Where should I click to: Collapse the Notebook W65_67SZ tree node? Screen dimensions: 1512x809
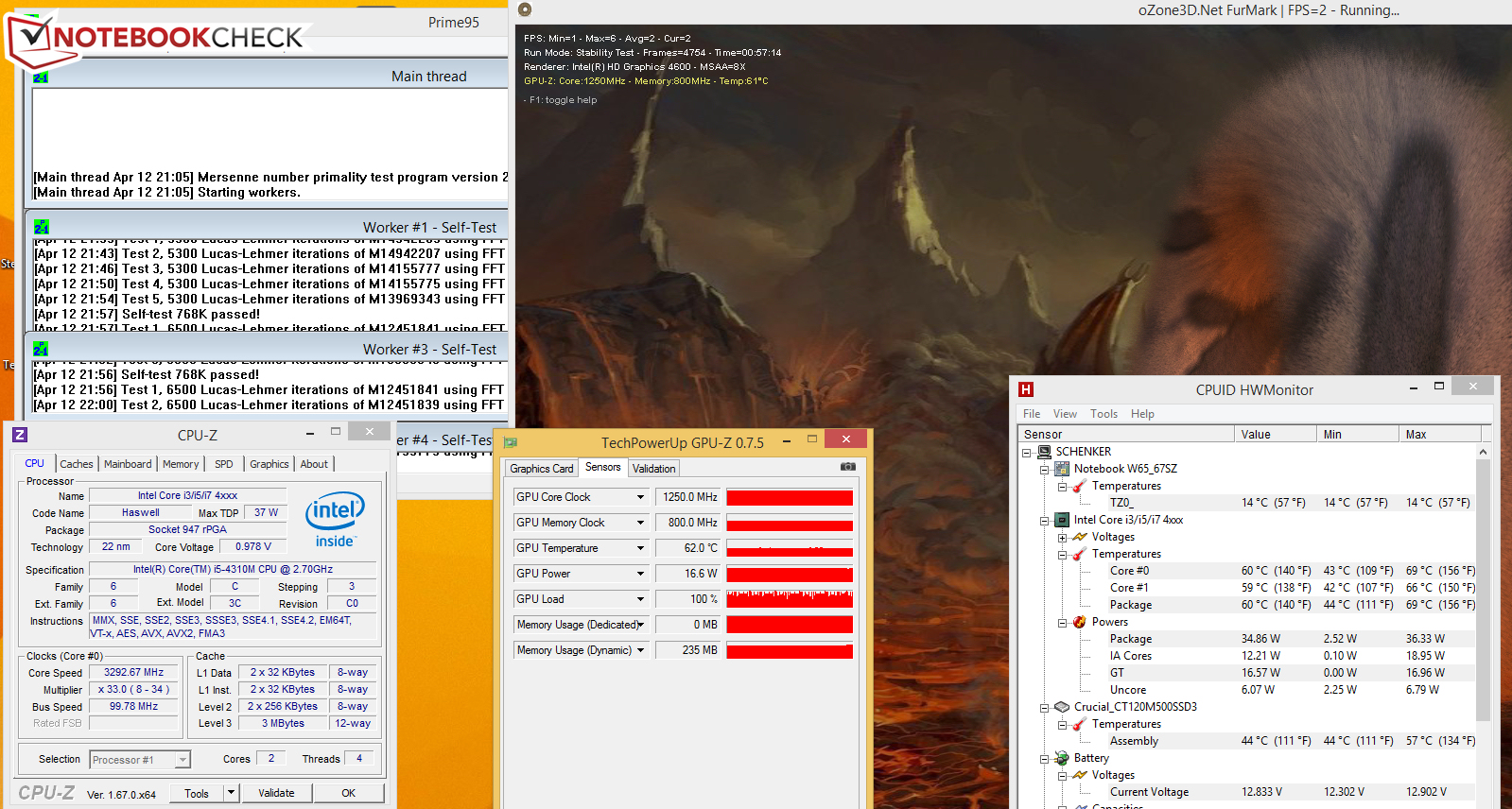click(1044, 470)
